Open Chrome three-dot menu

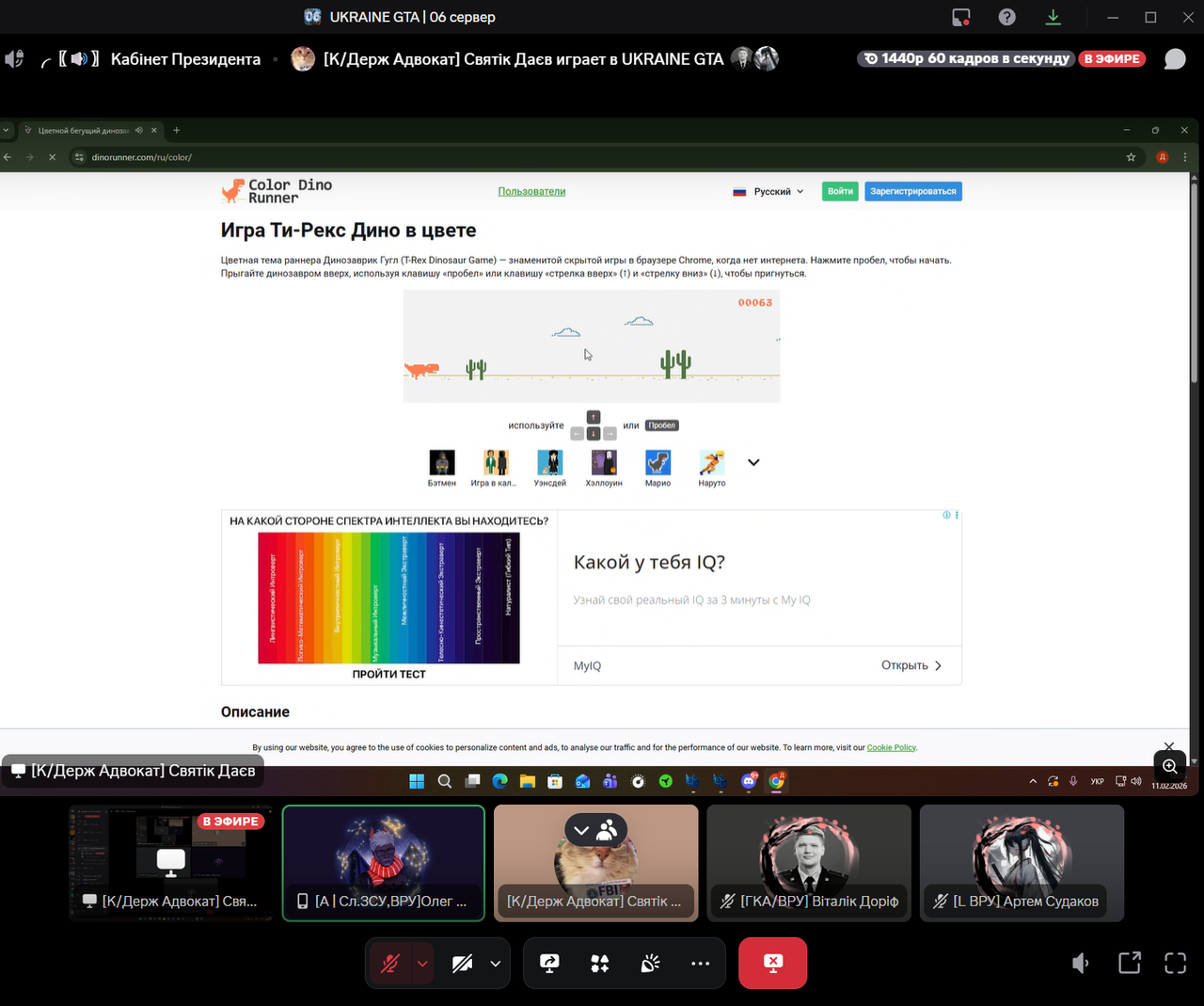click(x=1184, y=157)
